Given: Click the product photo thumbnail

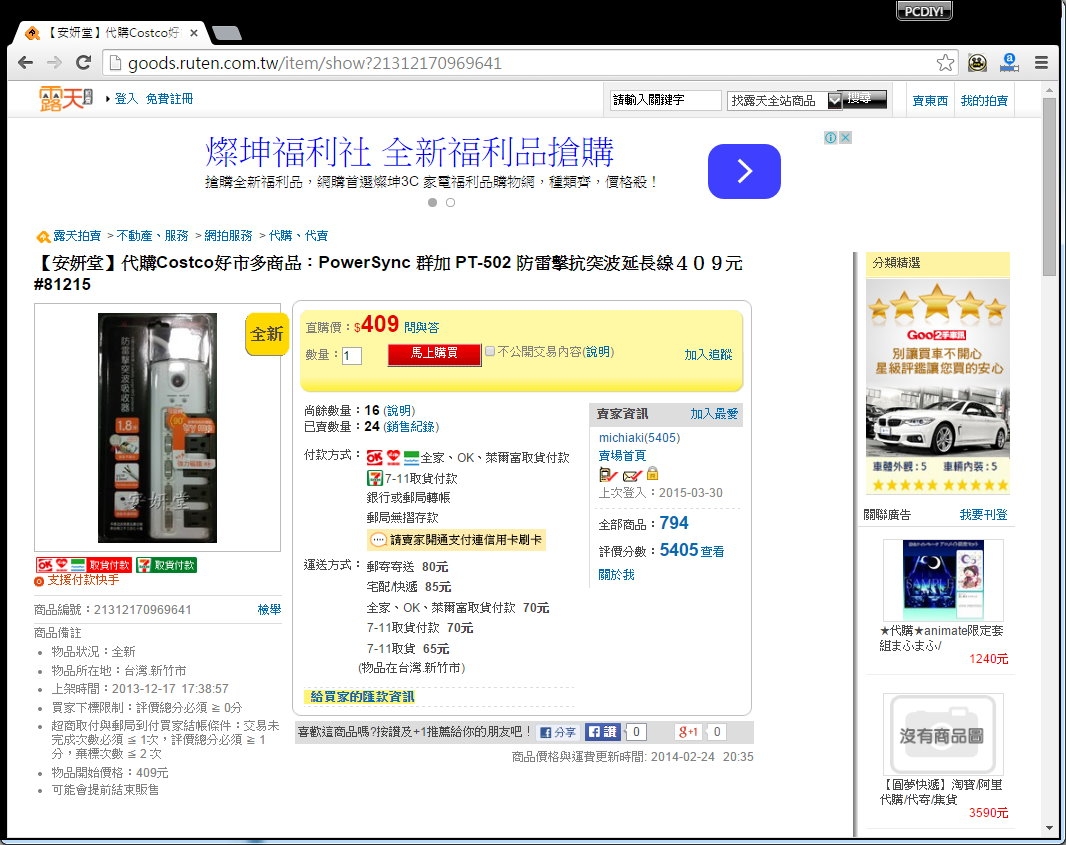Looking at the screenshot, I should pos(157,428).
